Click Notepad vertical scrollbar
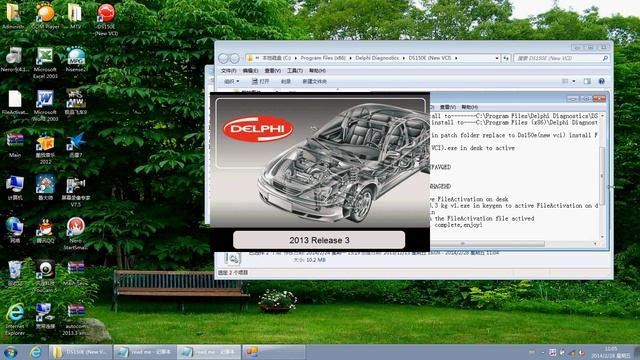Image resolution: width=640 pixels, height=360 pixels. (602, 176)
